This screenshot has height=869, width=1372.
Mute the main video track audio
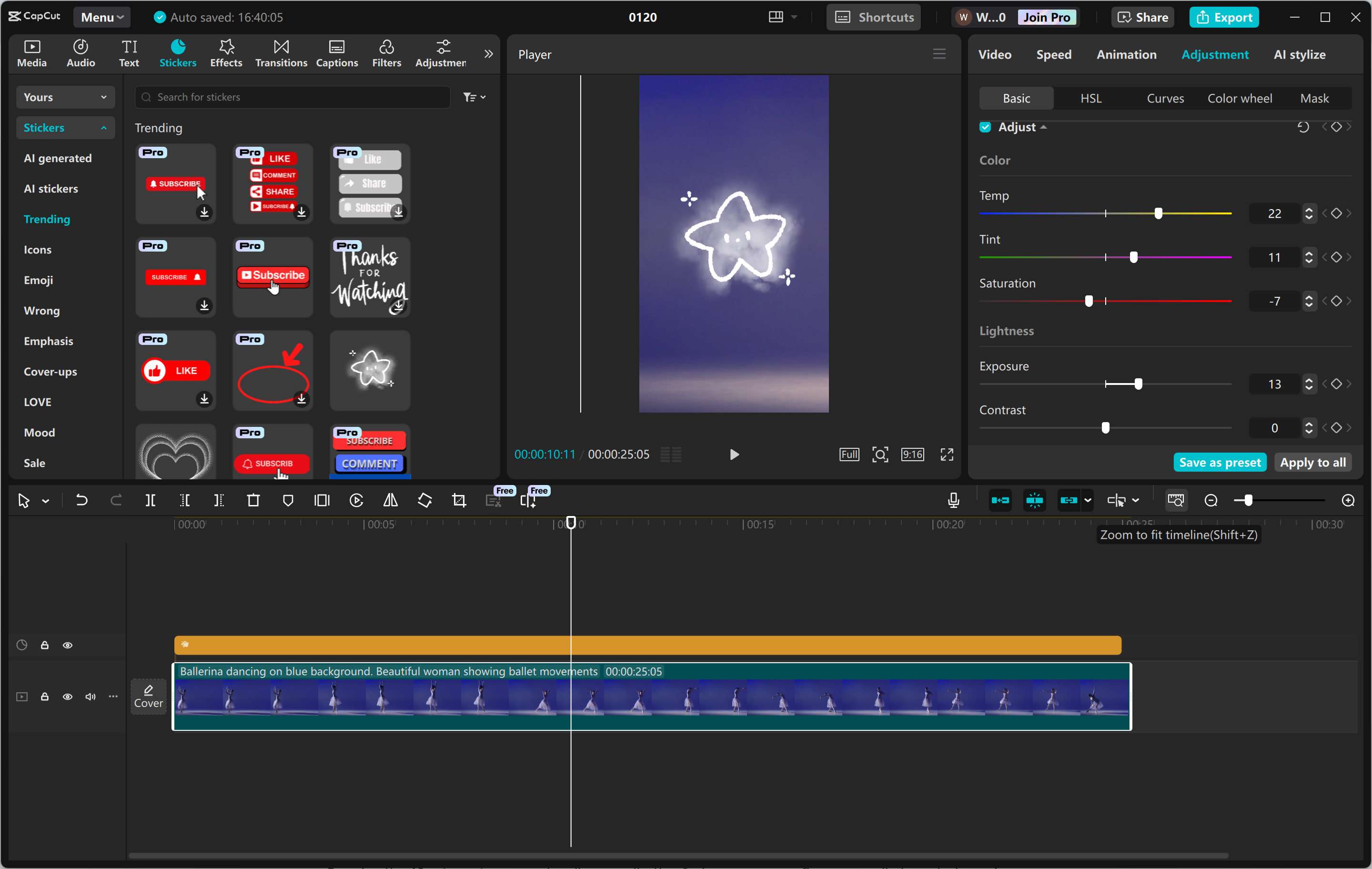click(91, 697)
